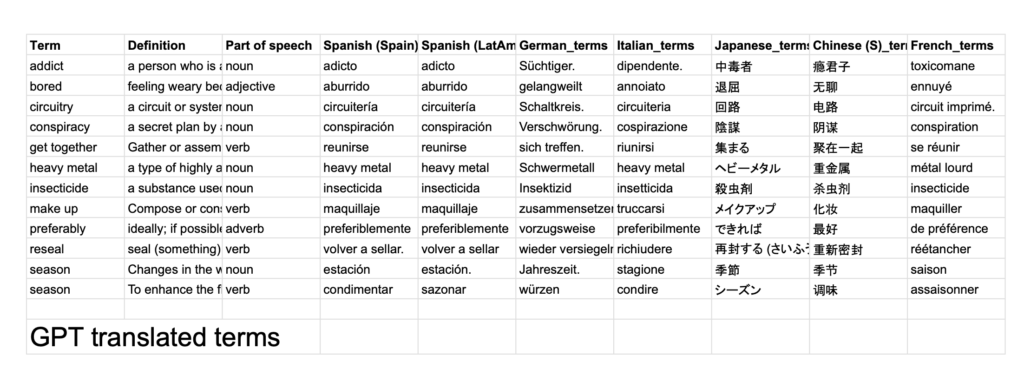The image size is (1024, 382).
Task: Click the 'French_terms' header cell
Action: (x=956, y=45)
